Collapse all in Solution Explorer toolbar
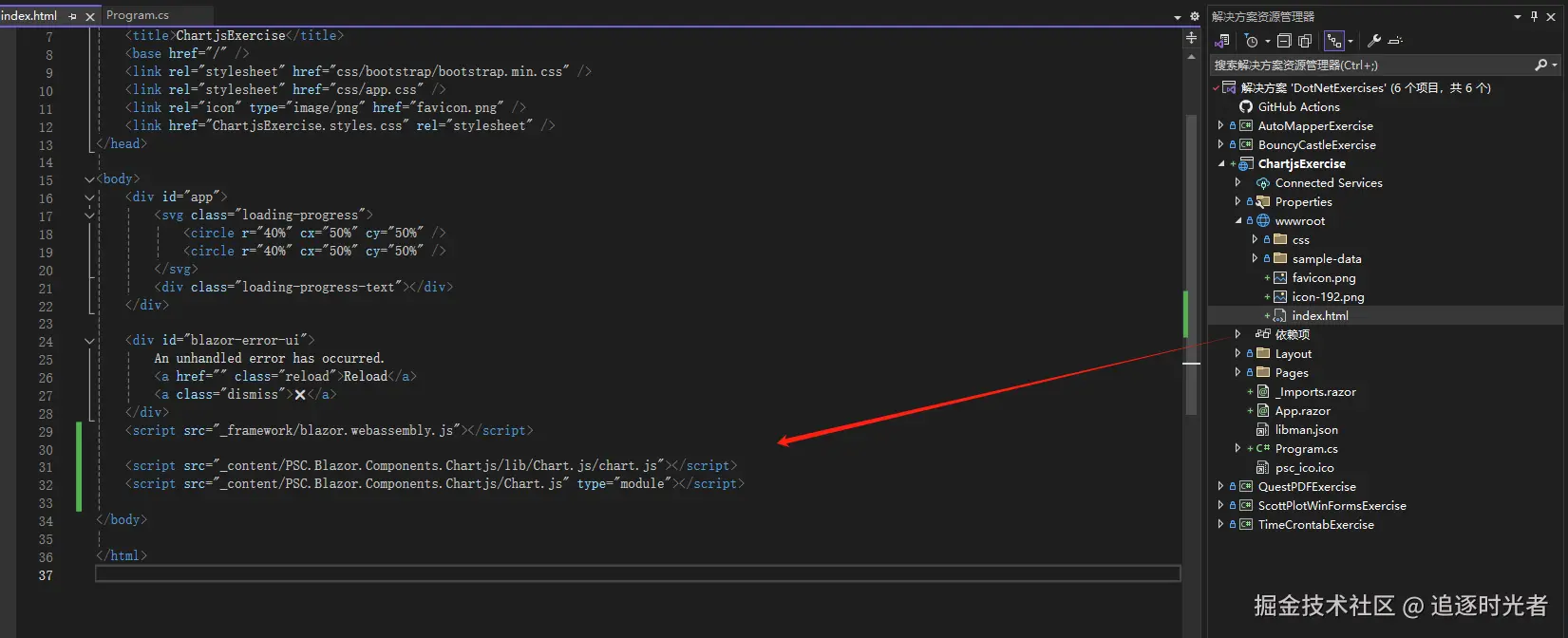The width and height of the screenshot is (1568, 638). (1284, 41)
